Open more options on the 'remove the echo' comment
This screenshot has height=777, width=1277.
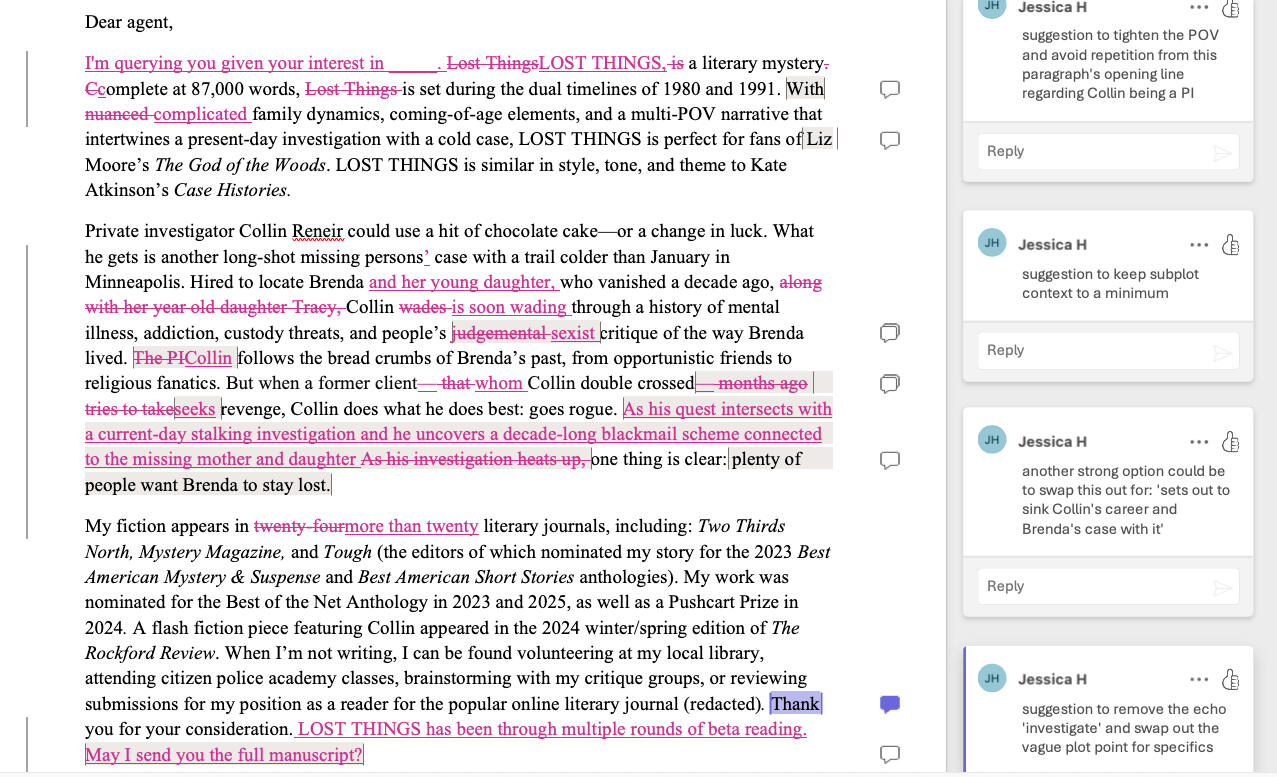pos(1199,680)
